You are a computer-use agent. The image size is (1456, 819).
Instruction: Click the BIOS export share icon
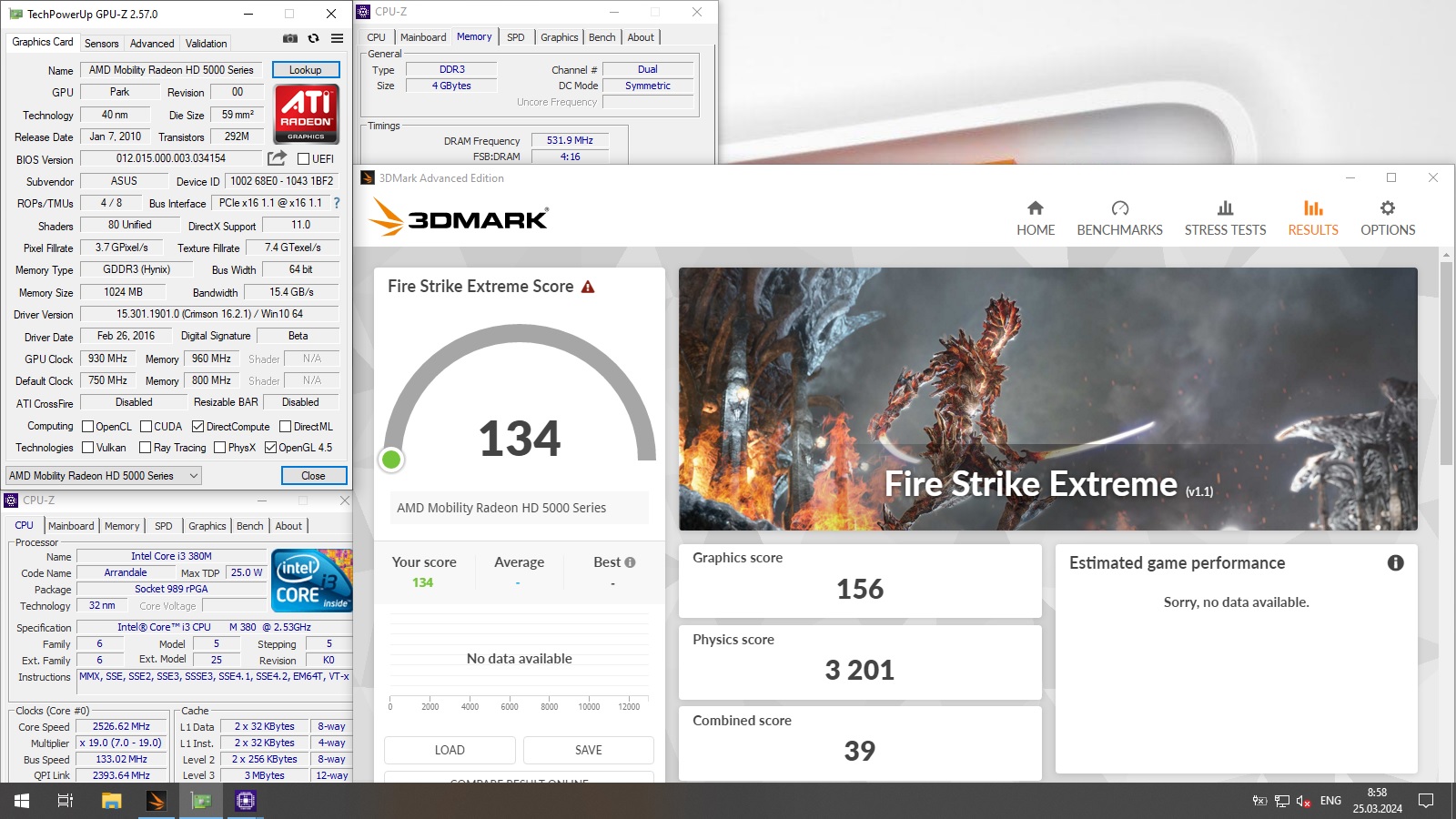277,158
